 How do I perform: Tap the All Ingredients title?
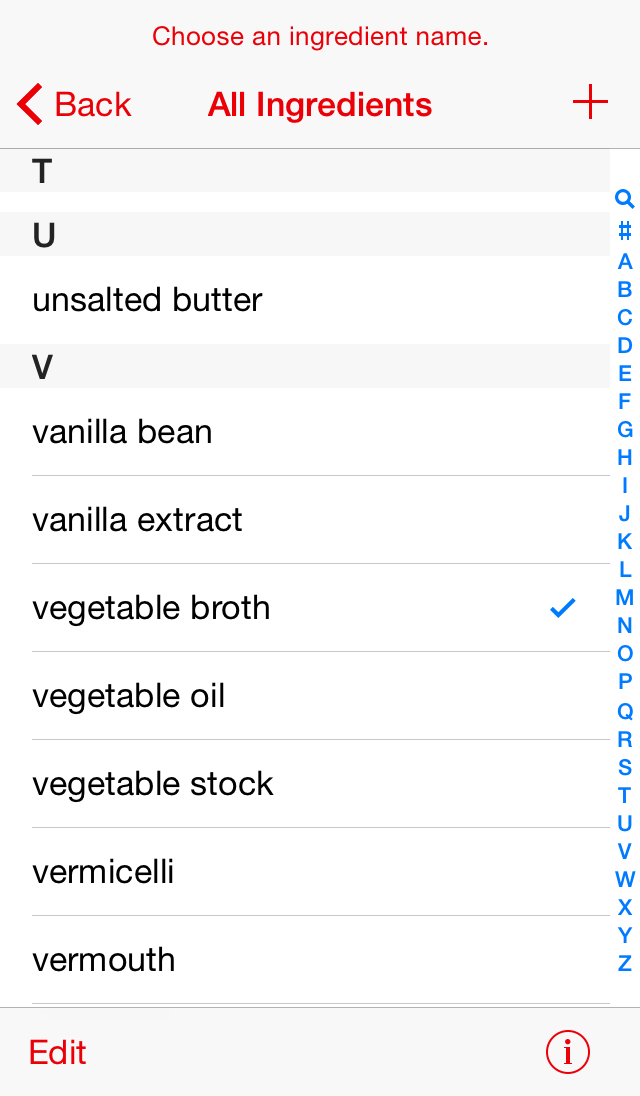click(320, 104)
